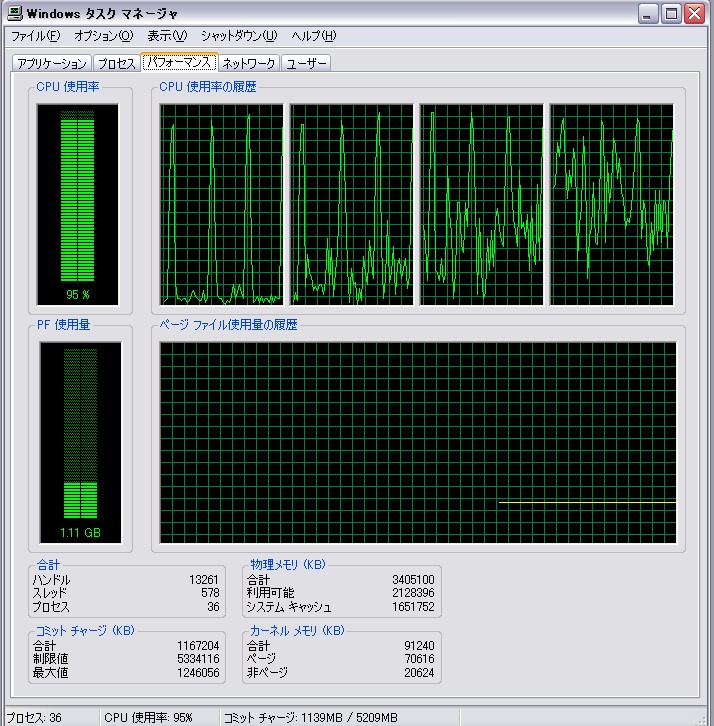714x726 pixels.
Task: Click the window resize grip in status bar
Action: pos(702,720)
